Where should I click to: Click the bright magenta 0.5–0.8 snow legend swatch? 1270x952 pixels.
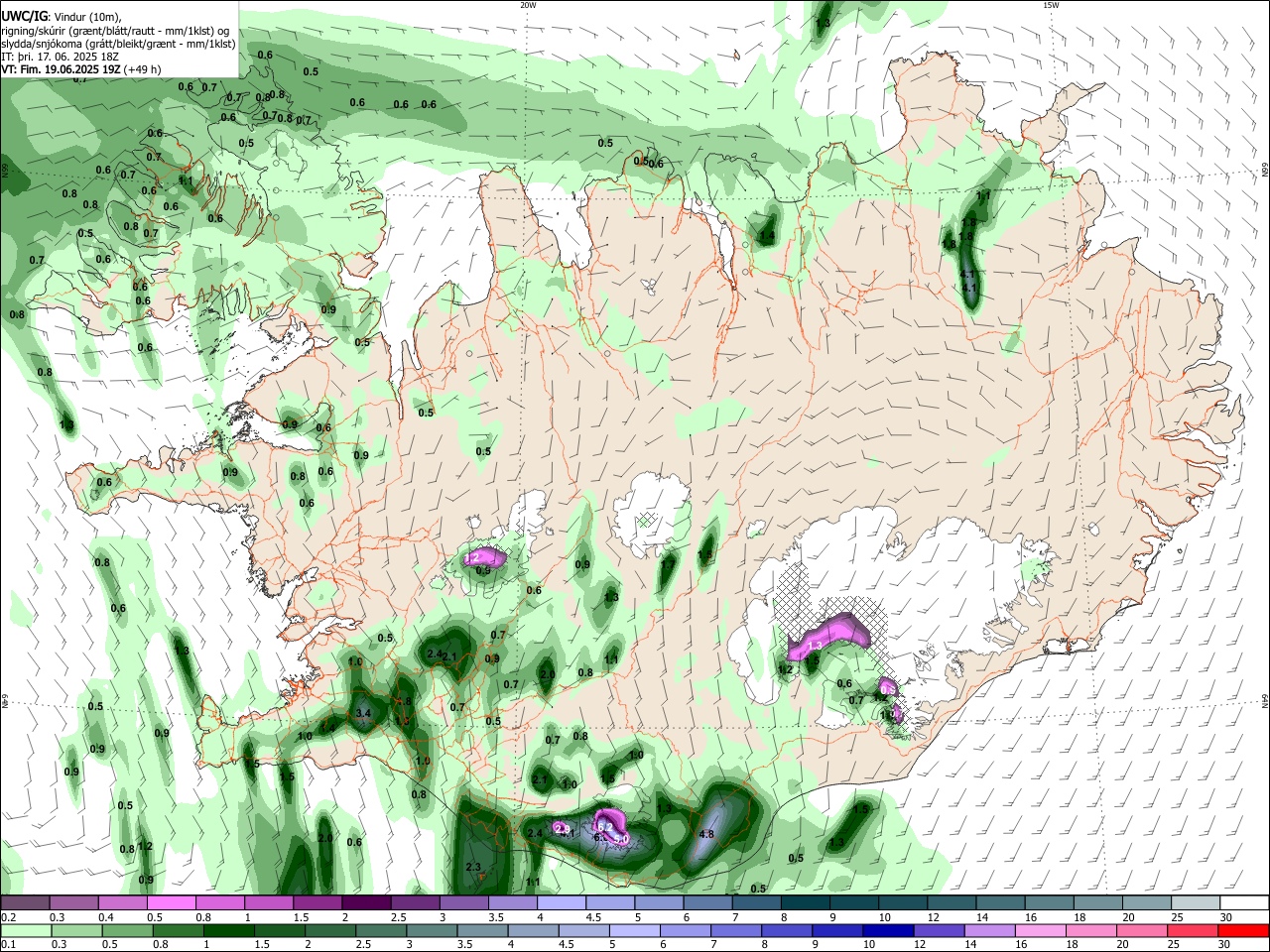[172, 902]
